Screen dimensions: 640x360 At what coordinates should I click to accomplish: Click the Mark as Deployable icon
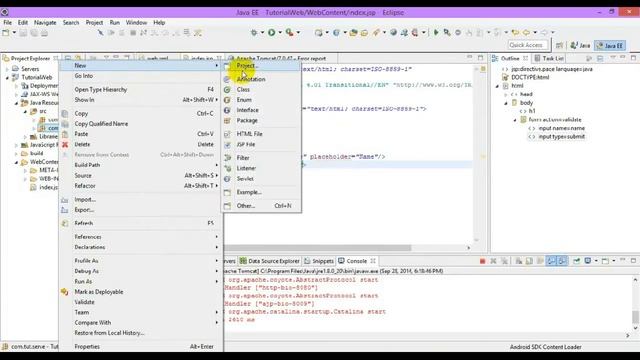click(65, 292)
